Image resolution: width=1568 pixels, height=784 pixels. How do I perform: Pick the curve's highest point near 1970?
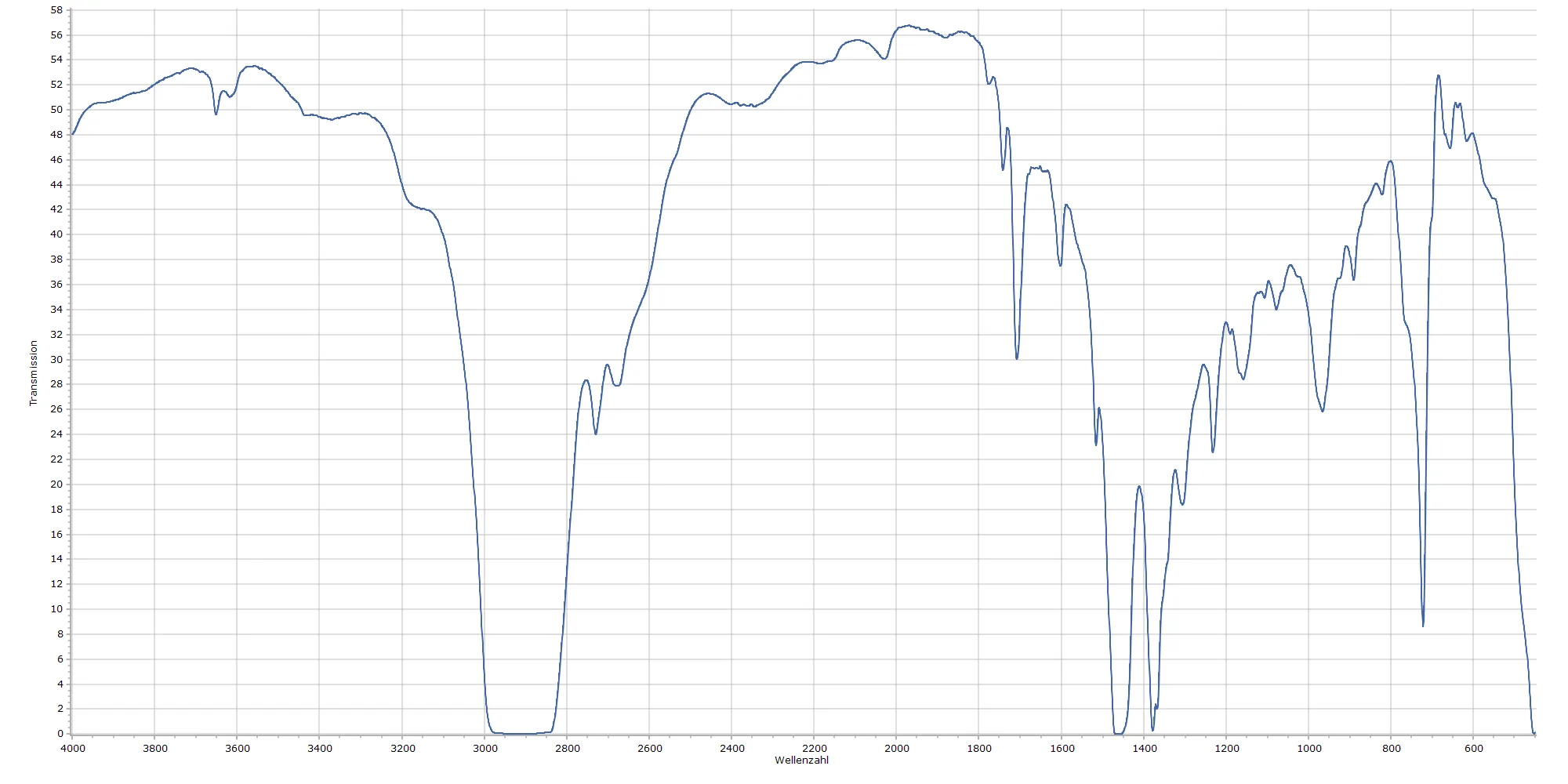point(909,25)
